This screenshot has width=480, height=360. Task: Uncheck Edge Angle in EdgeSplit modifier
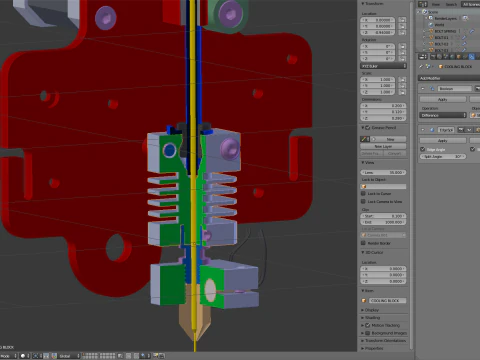tap(423, 149)
